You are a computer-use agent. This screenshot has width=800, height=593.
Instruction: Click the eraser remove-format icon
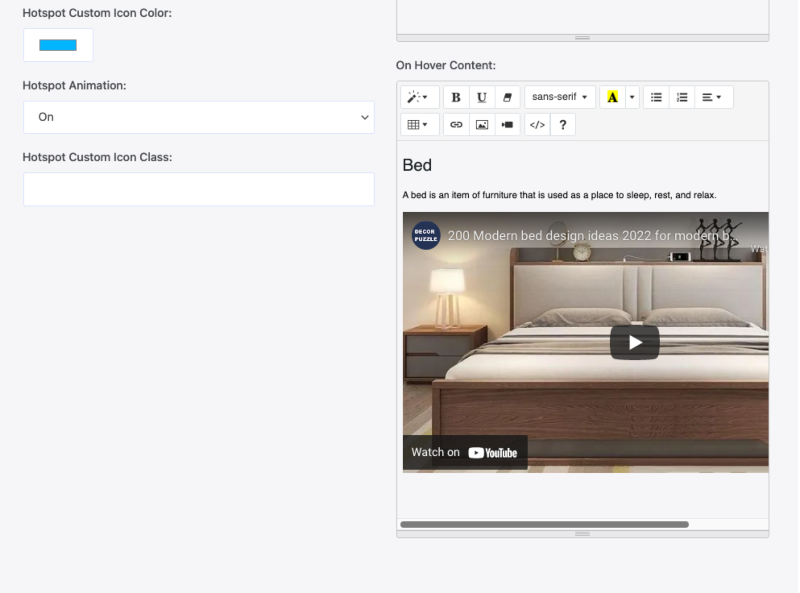coord(507,97)
